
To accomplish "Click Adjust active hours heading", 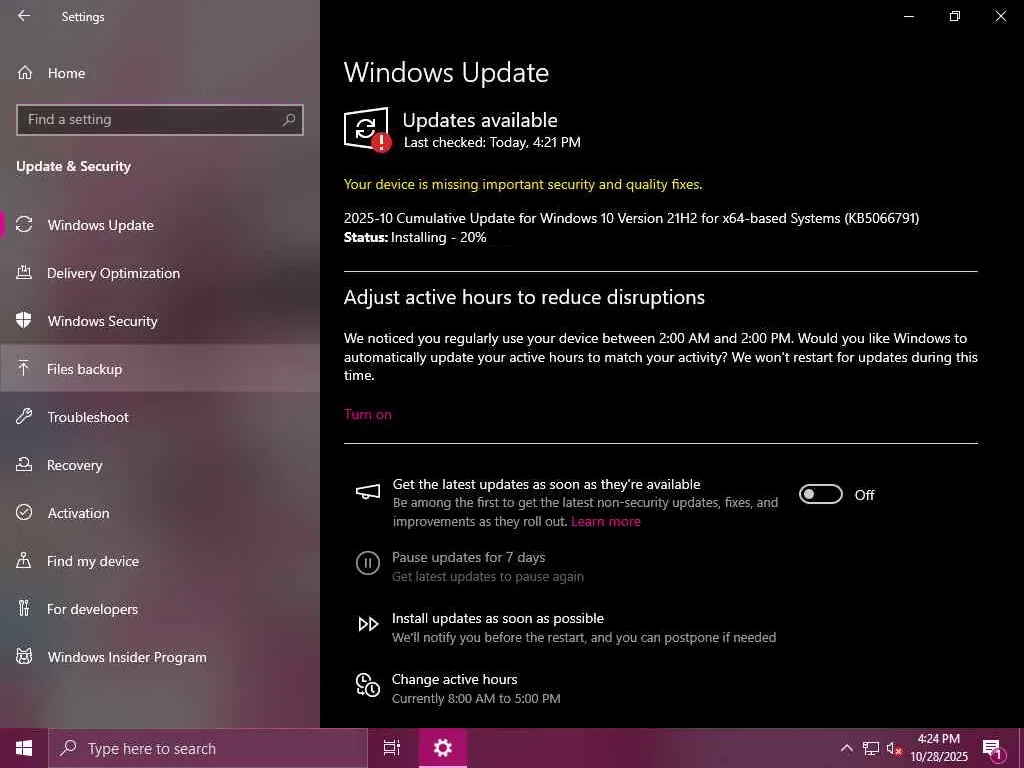I will pyautogui.click(x=524, y=297).
